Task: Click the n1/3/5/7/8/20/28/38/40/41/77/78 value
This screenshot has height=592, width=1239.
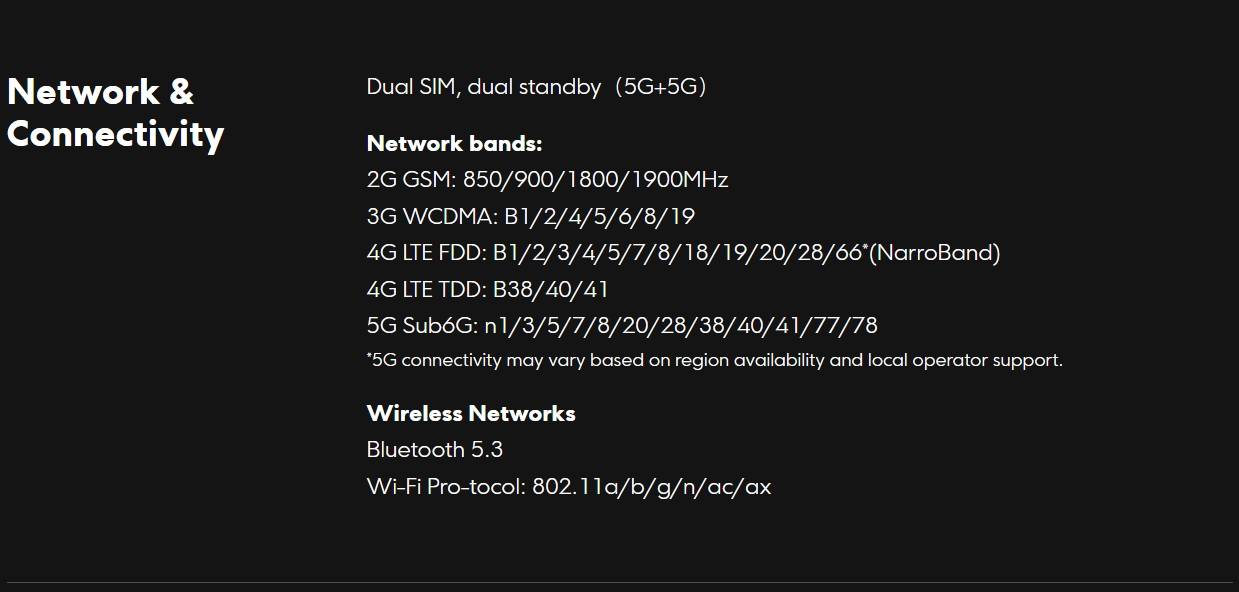Action: click(681, 325)
